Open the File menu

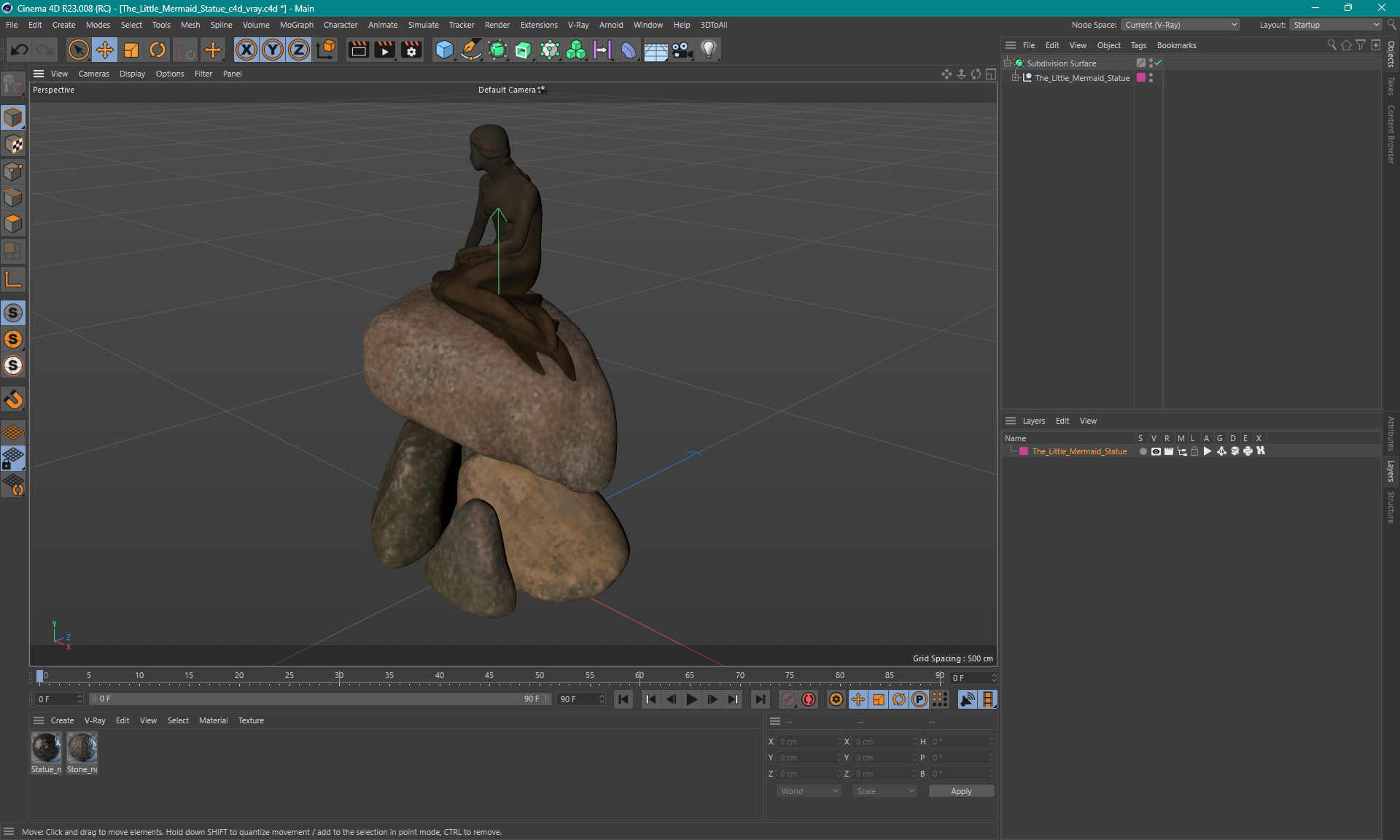(x=12, y=25)
